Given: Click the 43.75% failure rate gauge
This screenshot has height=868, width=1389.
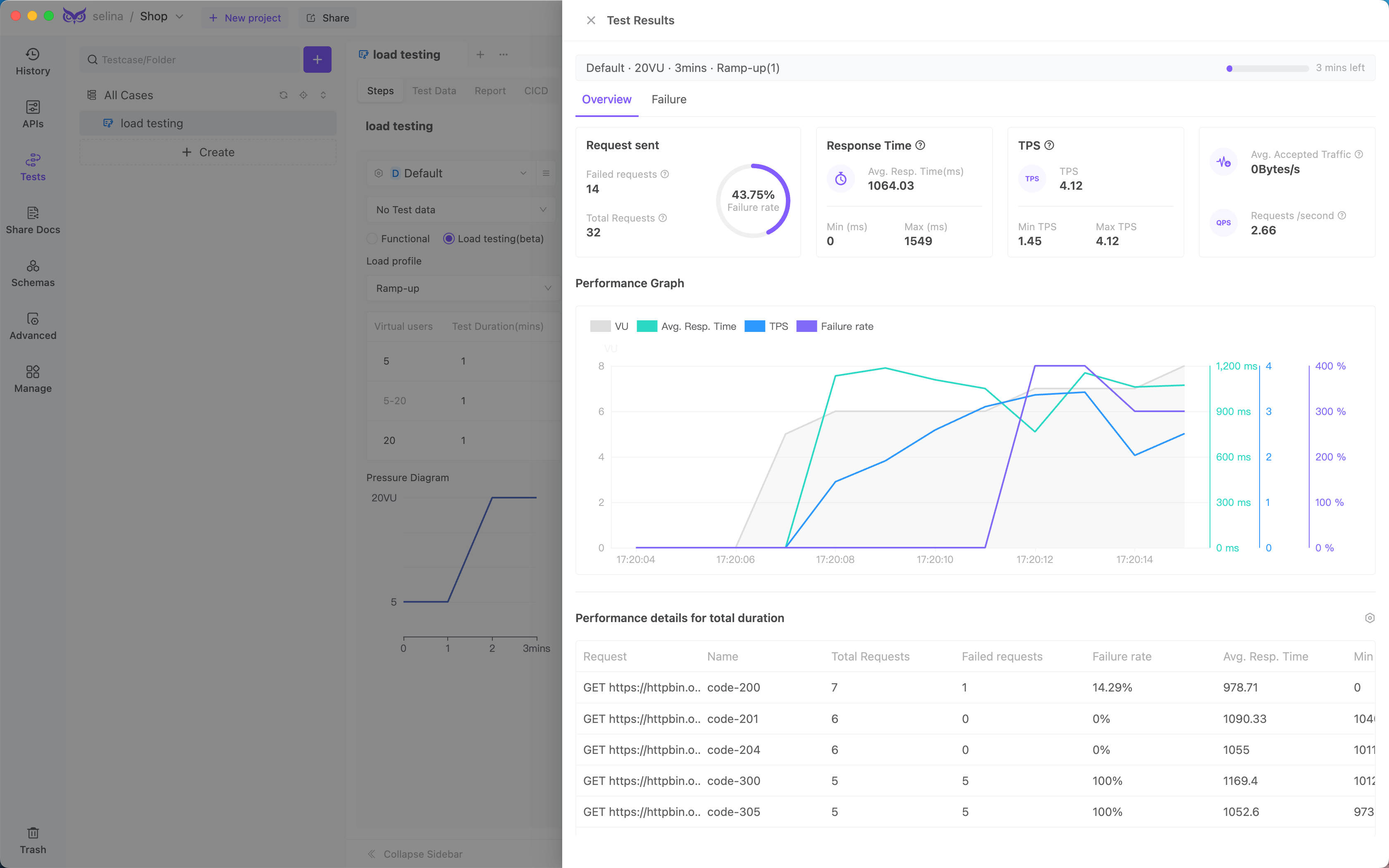Looking at the screenshot, I should click(753, 200).
